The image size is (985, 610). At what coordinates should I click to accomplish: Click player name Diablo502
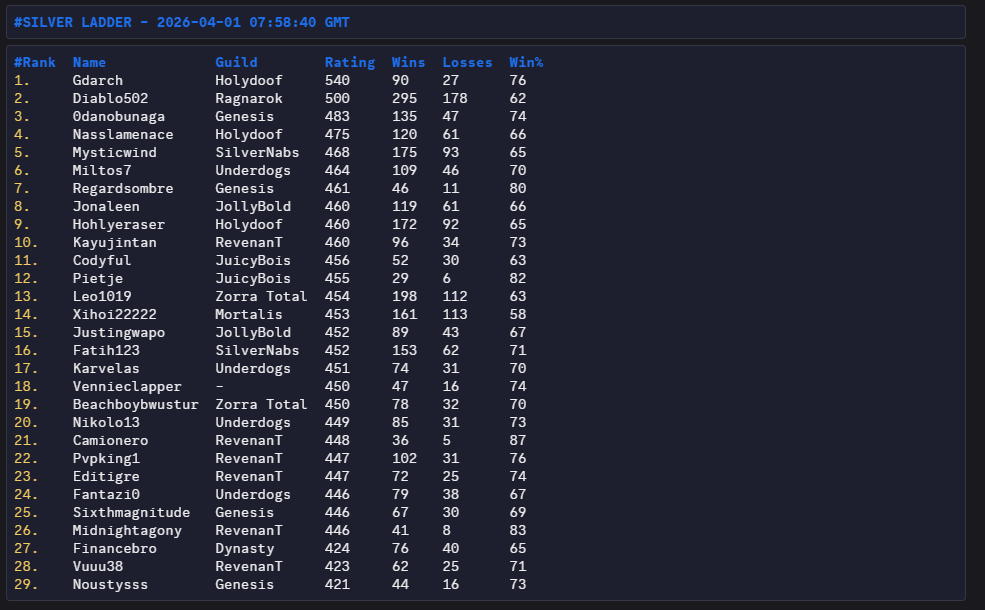click(x=110, y=98)
